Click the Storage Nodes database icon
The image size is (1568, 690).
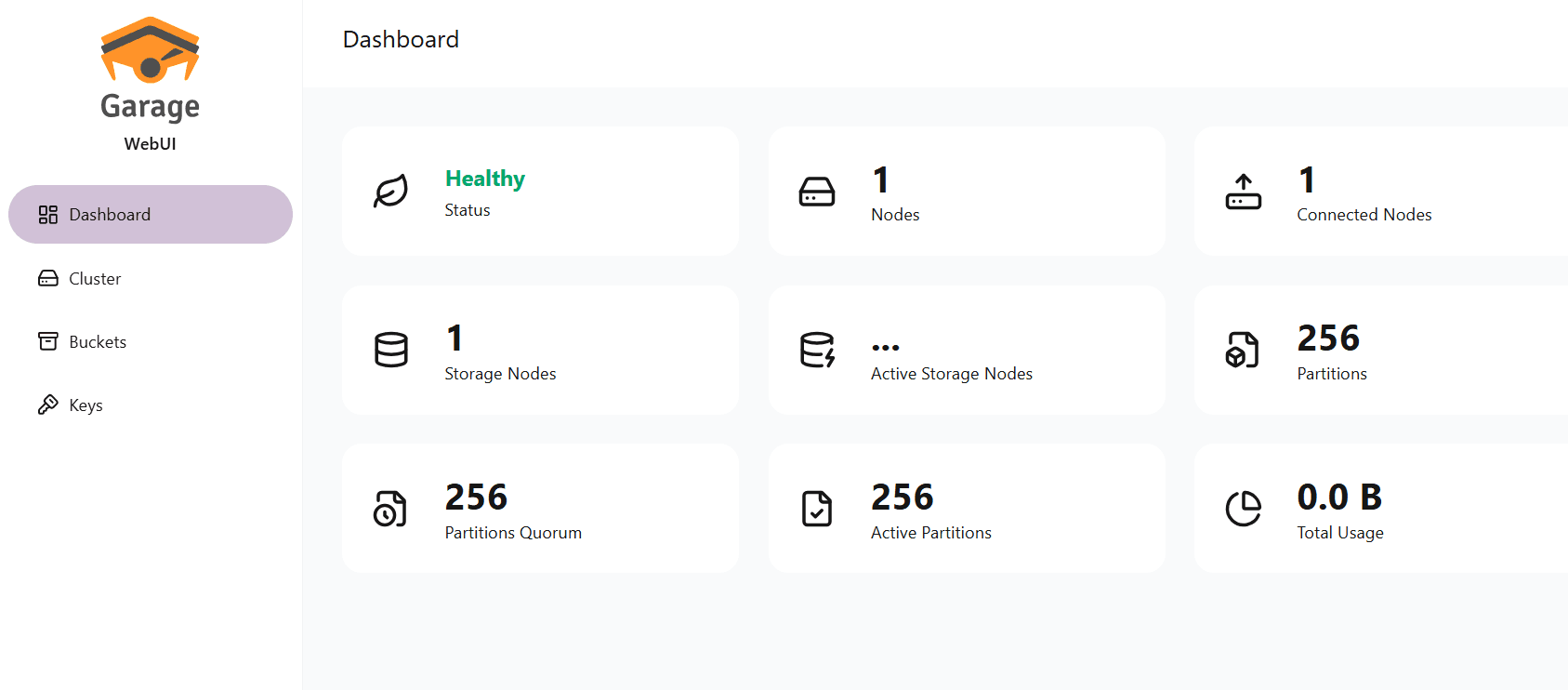391,351
